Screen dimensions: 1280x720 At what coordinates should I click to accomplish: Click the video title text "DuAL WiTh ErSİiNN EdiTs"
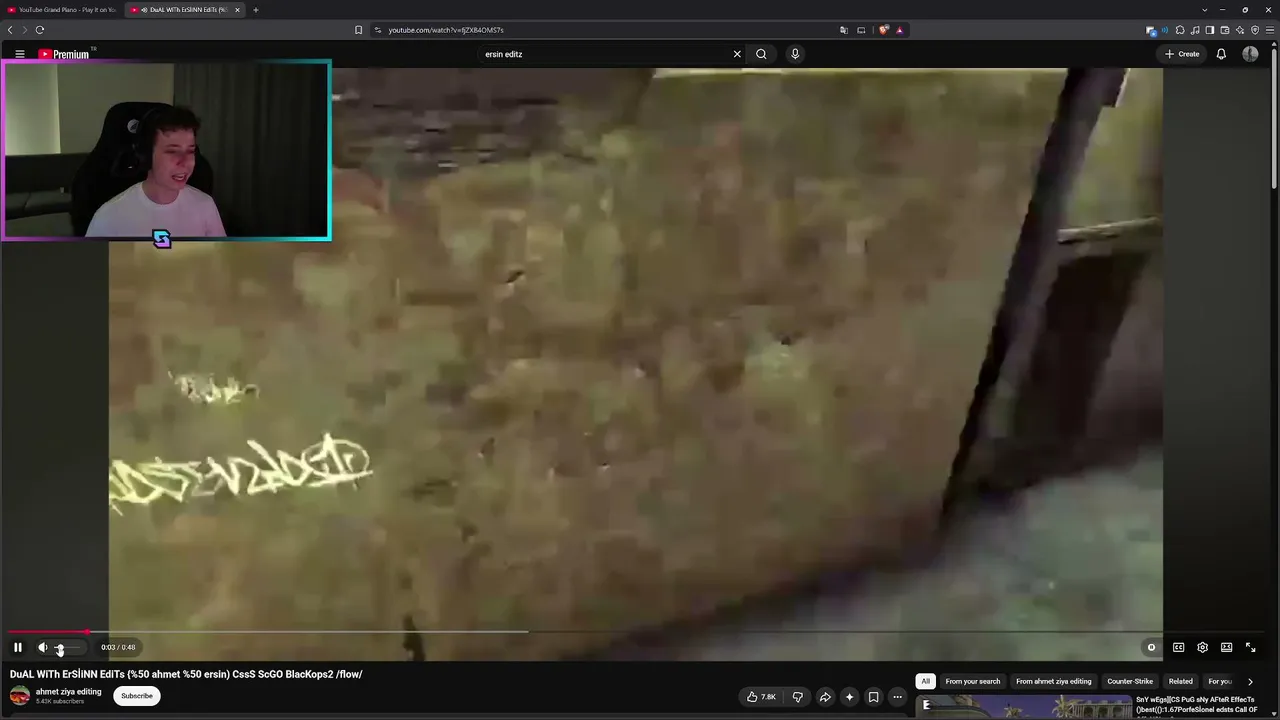66,674
